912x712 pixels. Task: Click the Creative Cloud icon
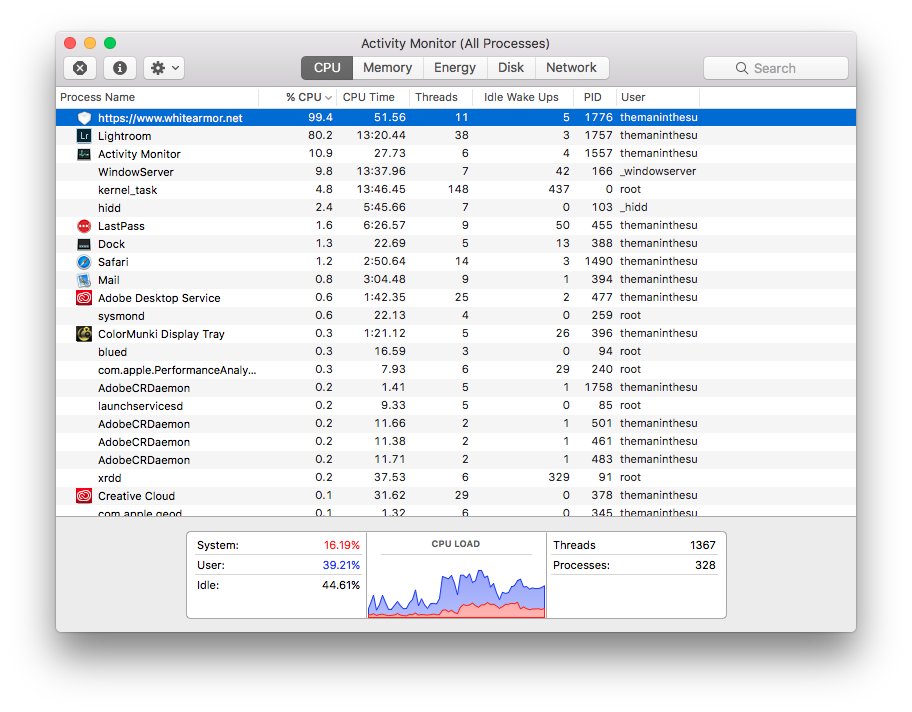coord(84,496)
